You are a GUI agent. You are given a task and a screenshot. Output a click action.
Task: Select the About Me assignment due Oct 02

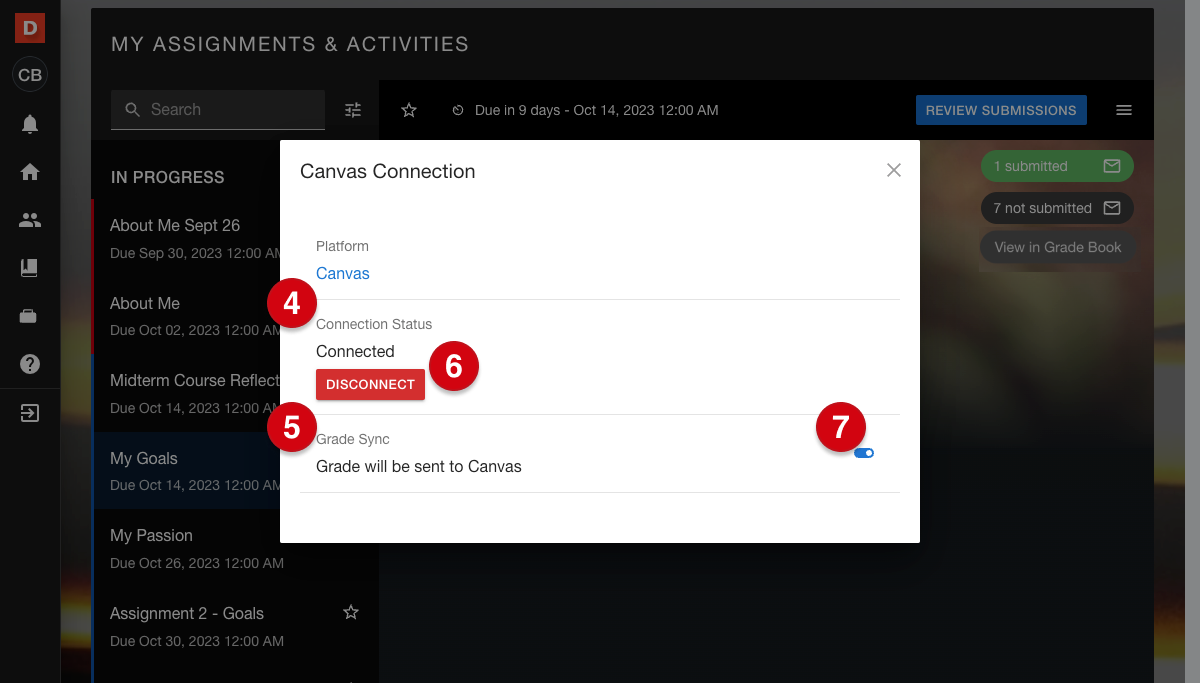(235, 316)
